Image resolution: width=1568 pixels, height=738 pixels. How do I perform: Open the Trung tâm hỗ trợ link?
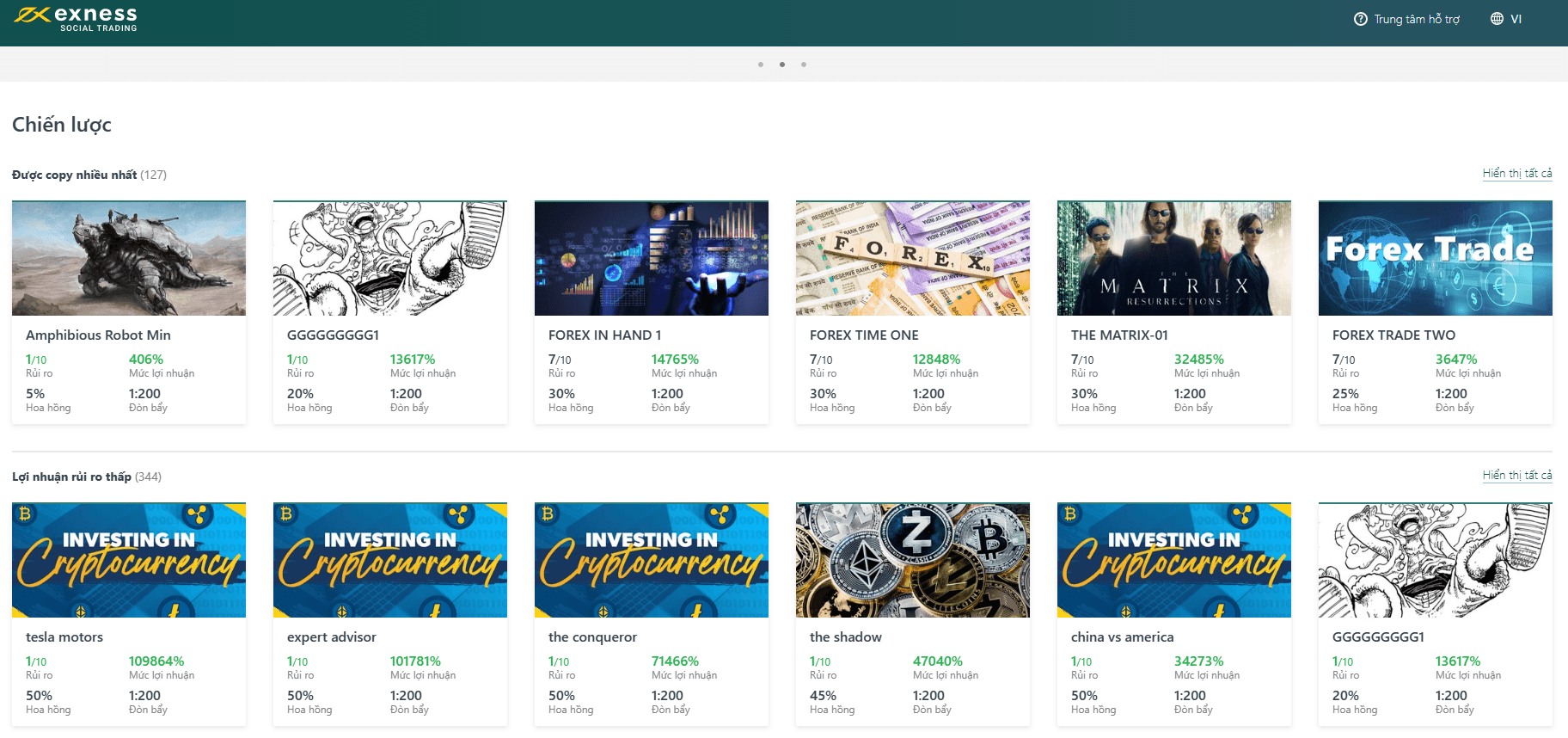tap(1417, 19)
